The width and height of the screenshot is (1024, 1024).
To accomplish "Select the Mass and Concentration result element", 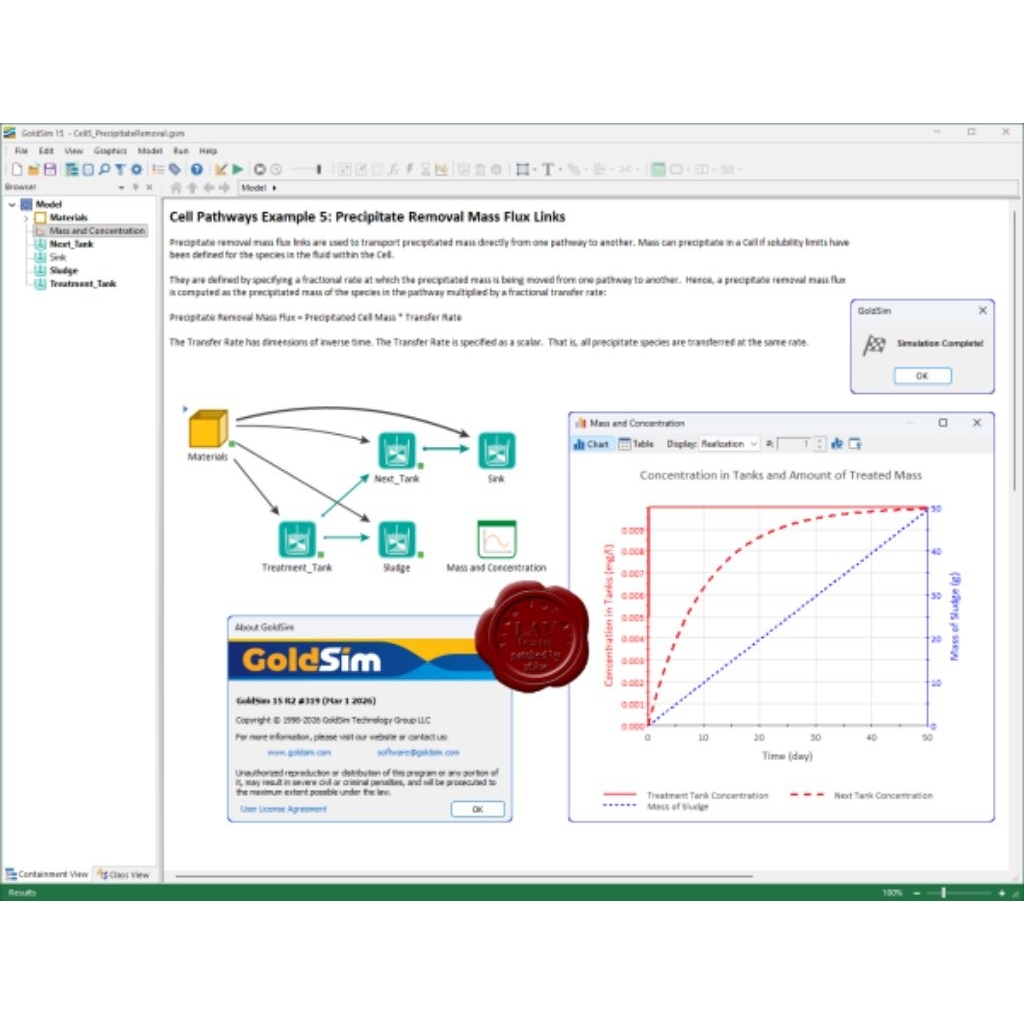I will point(497,539).
